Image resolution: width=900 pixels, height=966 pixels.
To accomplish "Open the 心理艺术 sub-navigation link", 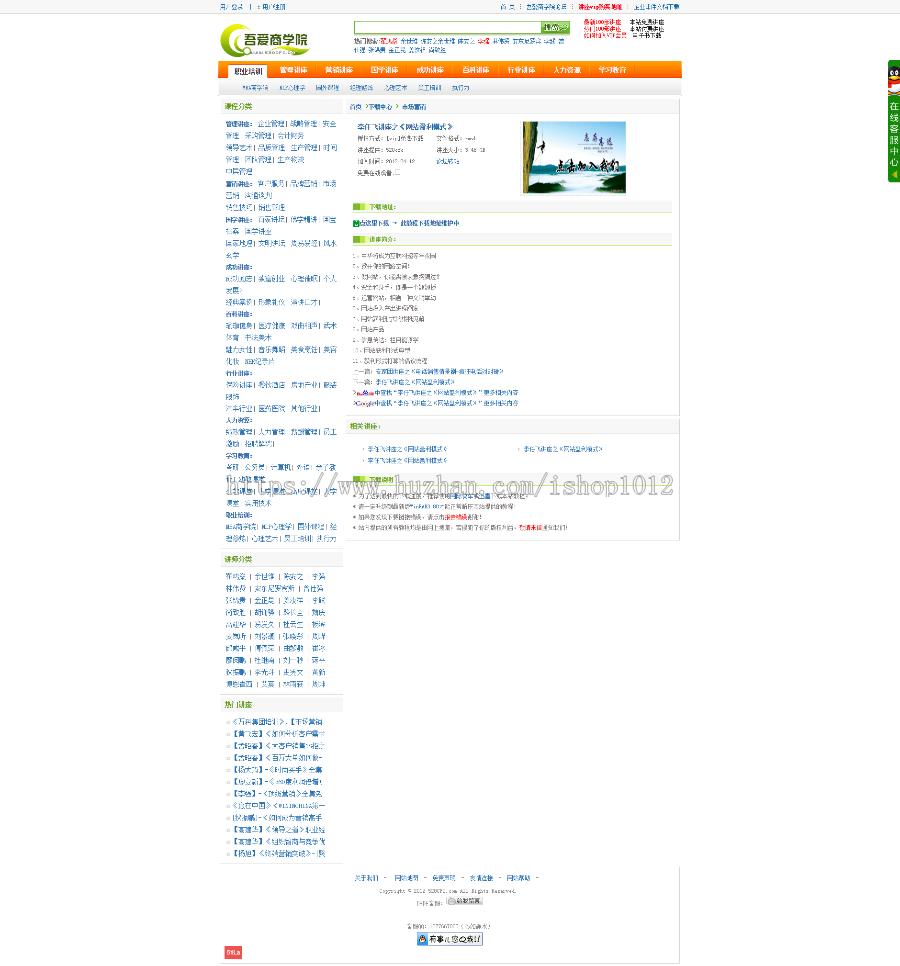I will click(395, 88).
